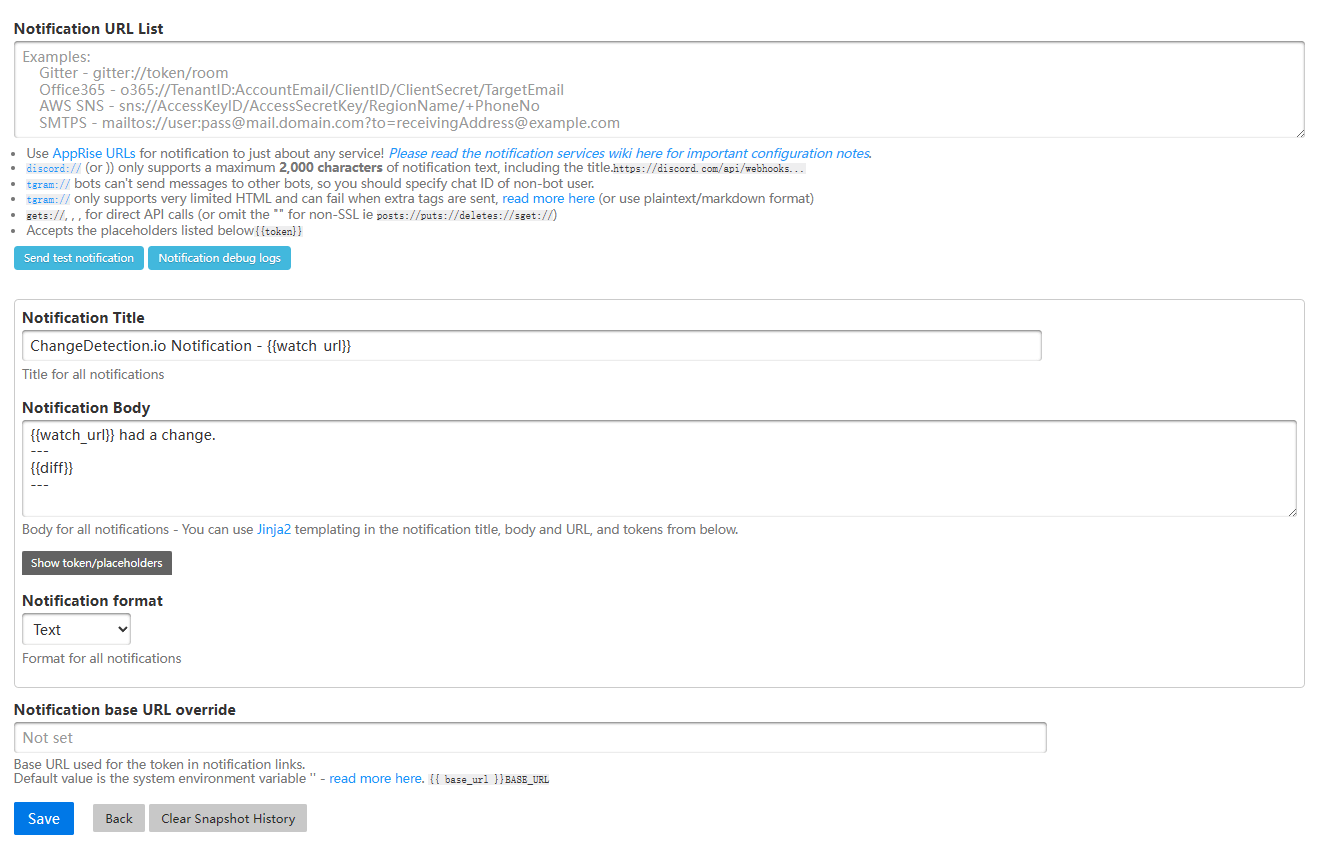Click the Notification Body resize grip
This screenshot has height=863, width=1319.
pos(1292,512)
